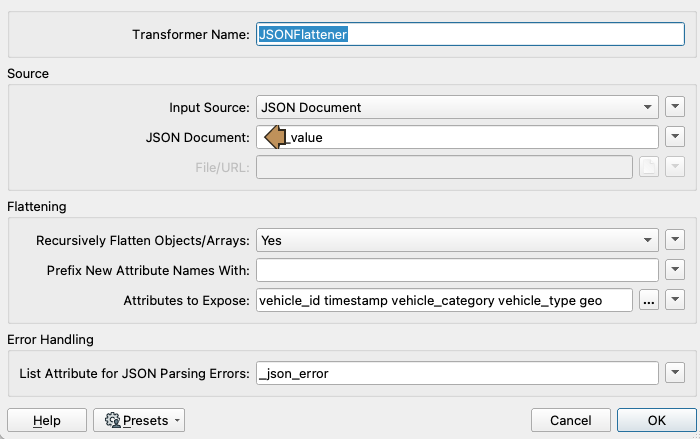Click the Attributes to Expose label
Screen dimensions: 700x439
coord(186,300)
